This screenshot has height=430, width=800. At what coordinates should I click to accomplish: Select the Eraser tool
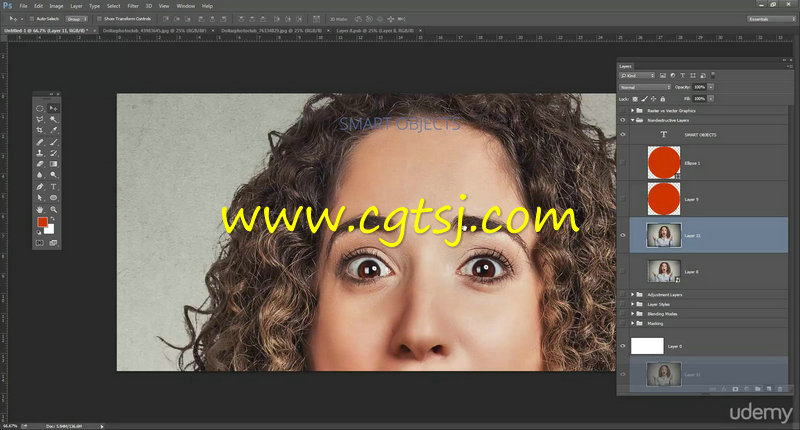click(x=40, y=164)
